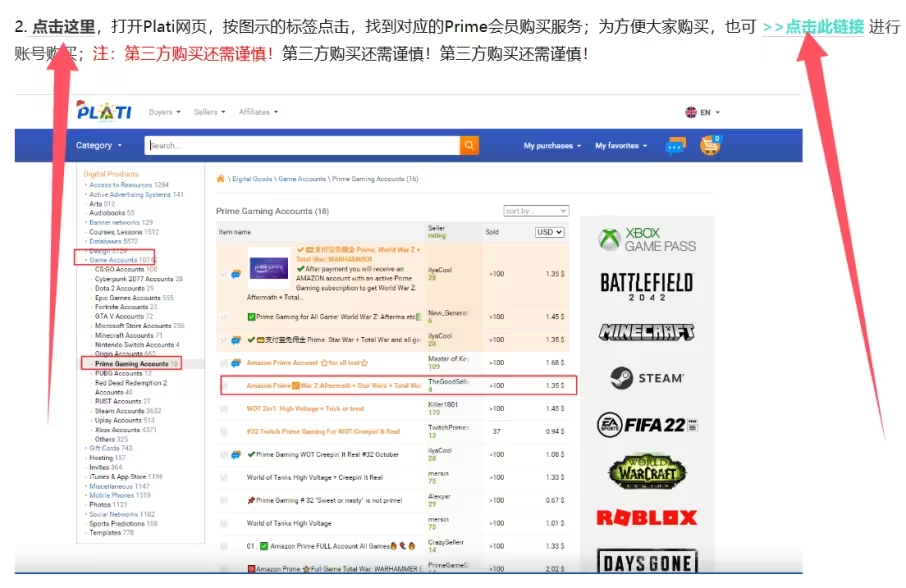Click chat icon in WOT Creepin' #32 October row
The width and height of the screenshot is (906, 588).
point(236,455)
